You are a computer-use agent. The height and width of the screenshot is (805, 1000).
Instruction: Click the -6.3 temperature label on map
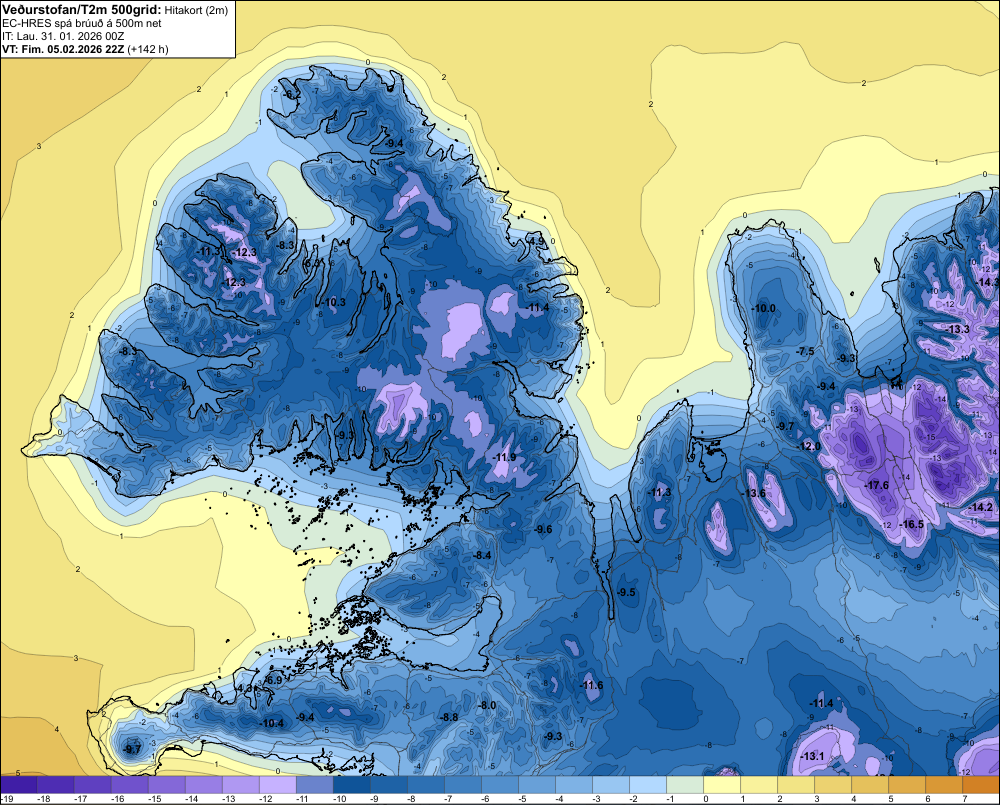tap(311, 263)
